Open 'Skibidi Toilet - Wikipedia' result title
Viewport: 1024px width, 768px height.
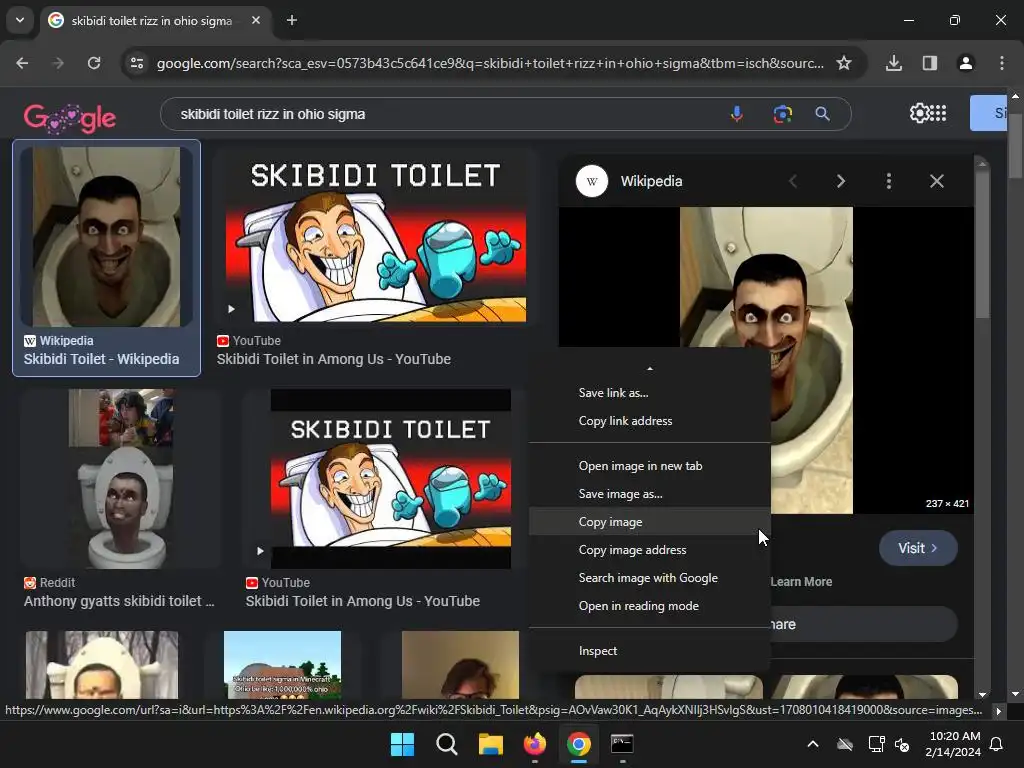pyautogui.click(x=101, y=359)
